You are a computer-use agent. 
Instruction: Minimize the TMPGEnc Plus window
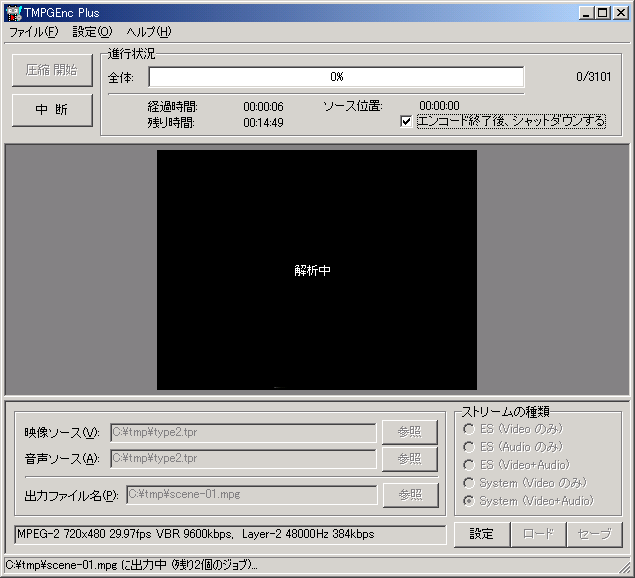[x=586, y=13]
